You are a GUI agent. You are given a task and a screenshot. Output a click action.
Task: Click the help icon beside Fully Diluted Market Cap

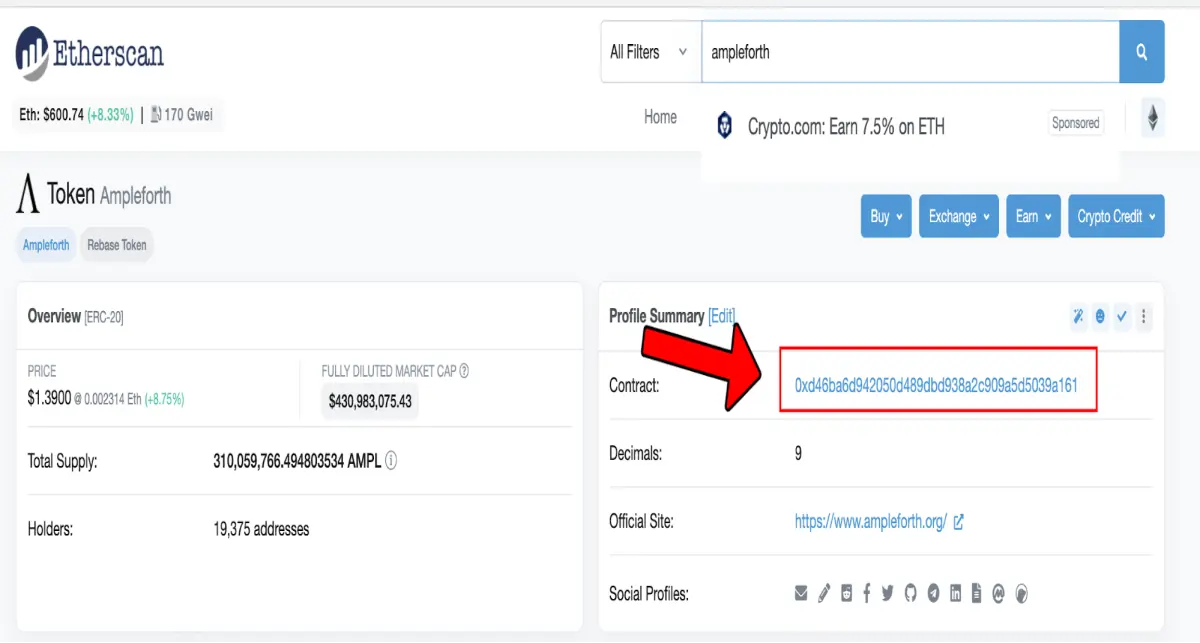tap(464, 371)
